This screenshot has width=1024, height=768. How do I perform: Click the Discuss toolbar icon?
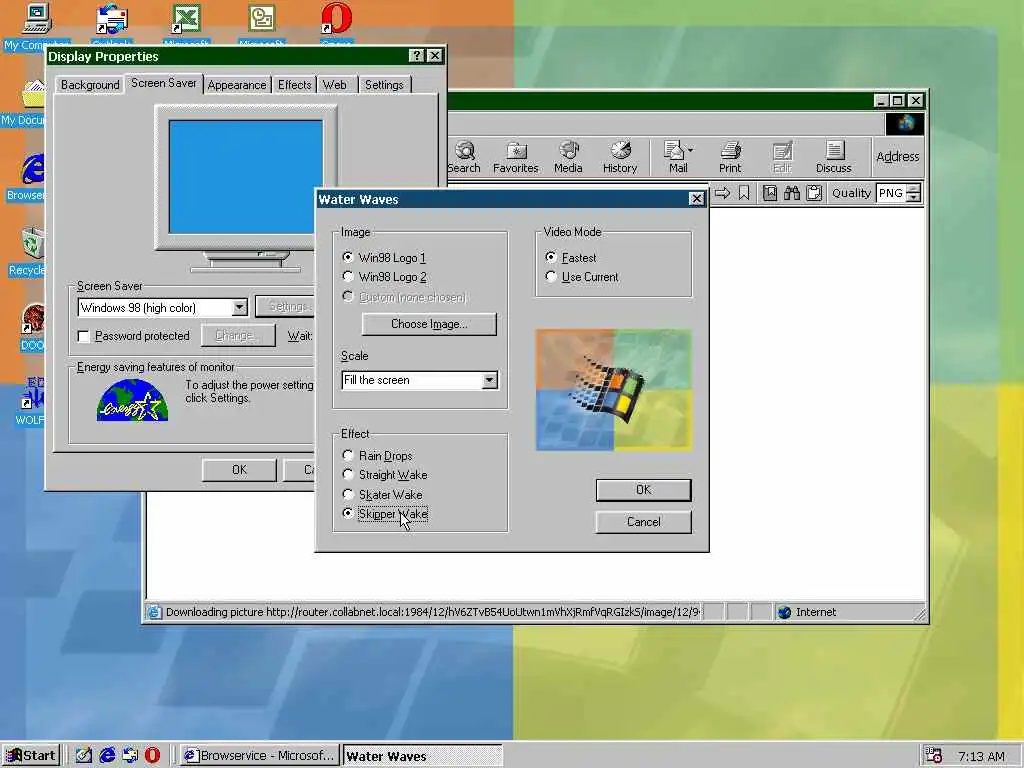834,157
